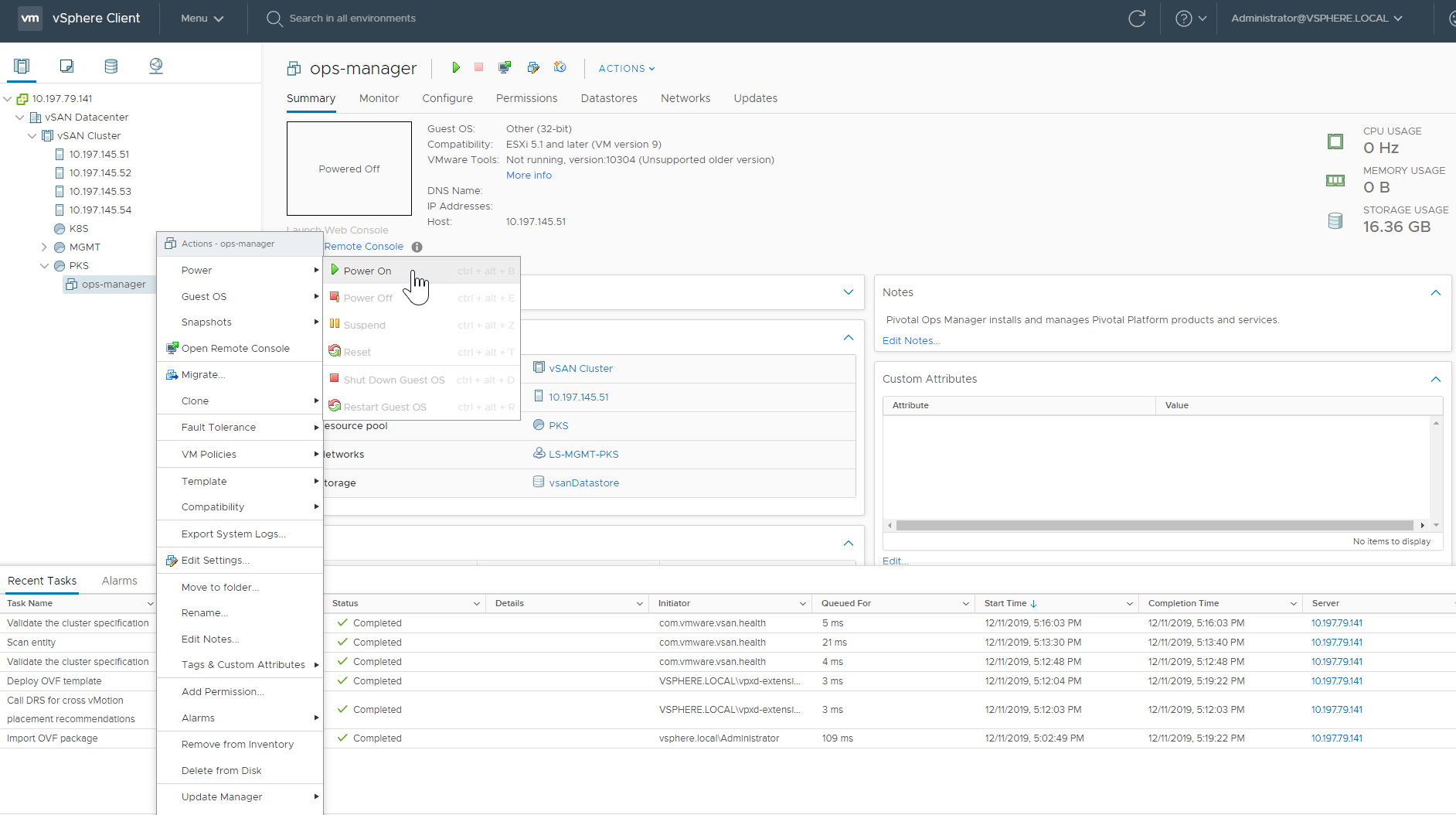1456x815 pixels.
Task: Choose Remove from Inventory
Action: coord(240,745)
